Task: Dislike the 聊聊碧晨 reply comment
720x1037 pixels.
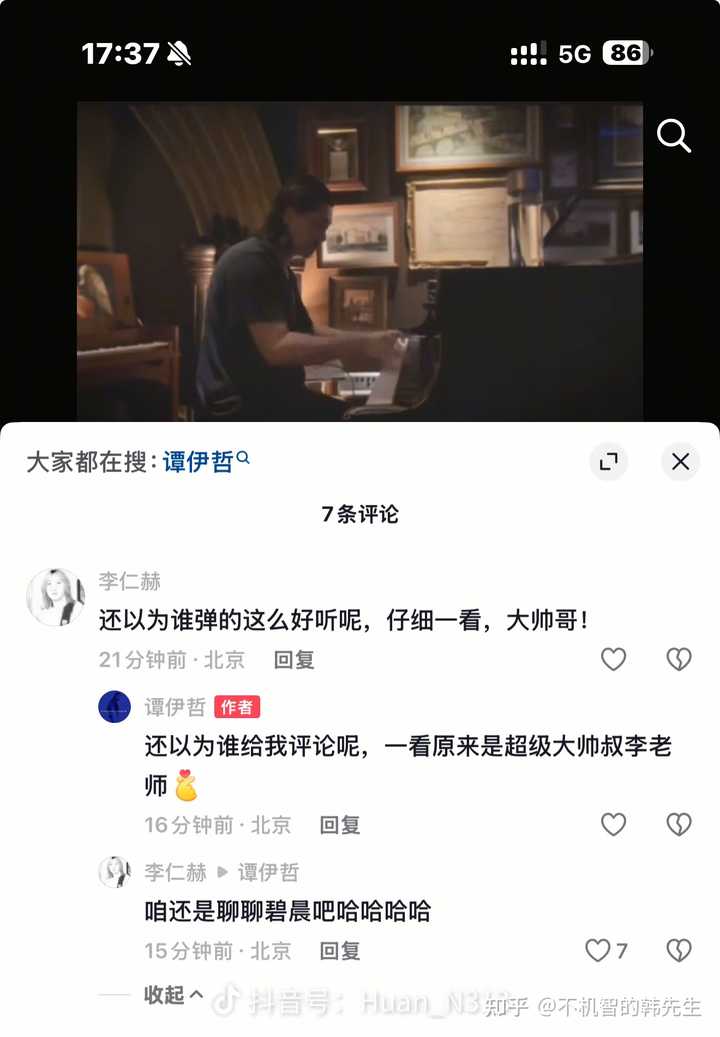Action: point(678,950)
